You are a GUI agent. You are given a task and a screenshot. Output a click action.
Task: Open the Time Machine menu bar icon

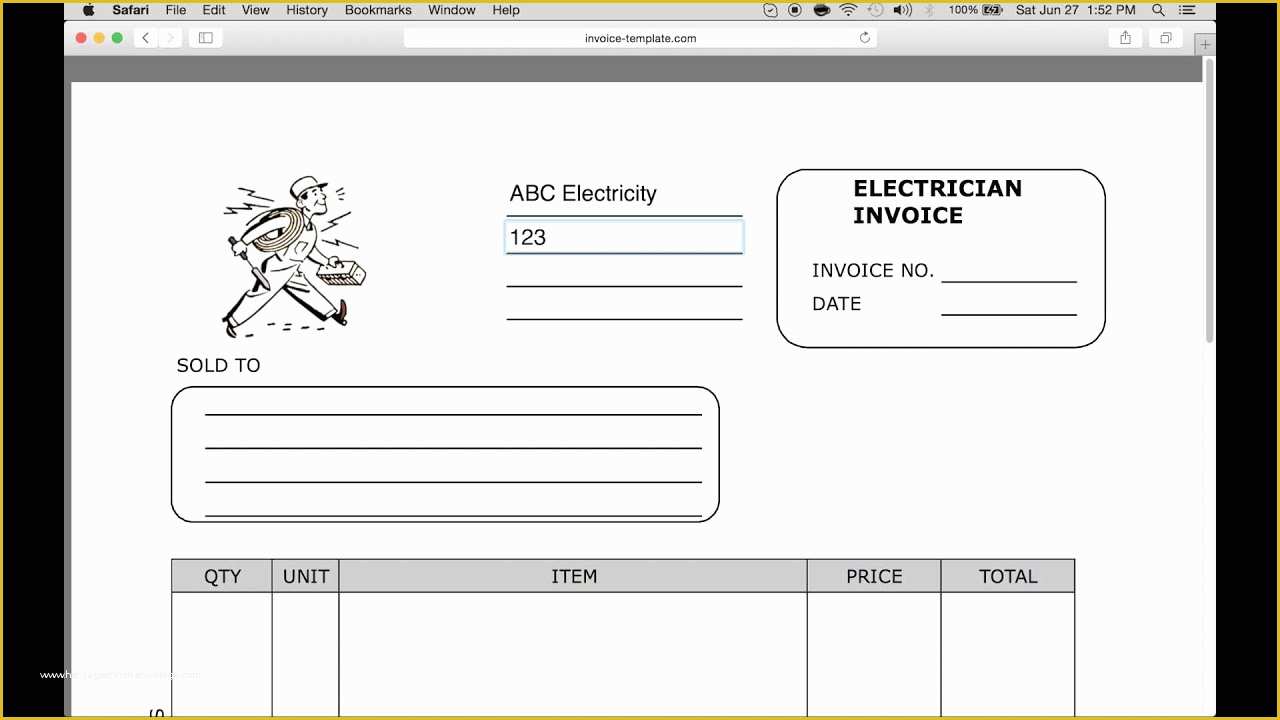876,10
